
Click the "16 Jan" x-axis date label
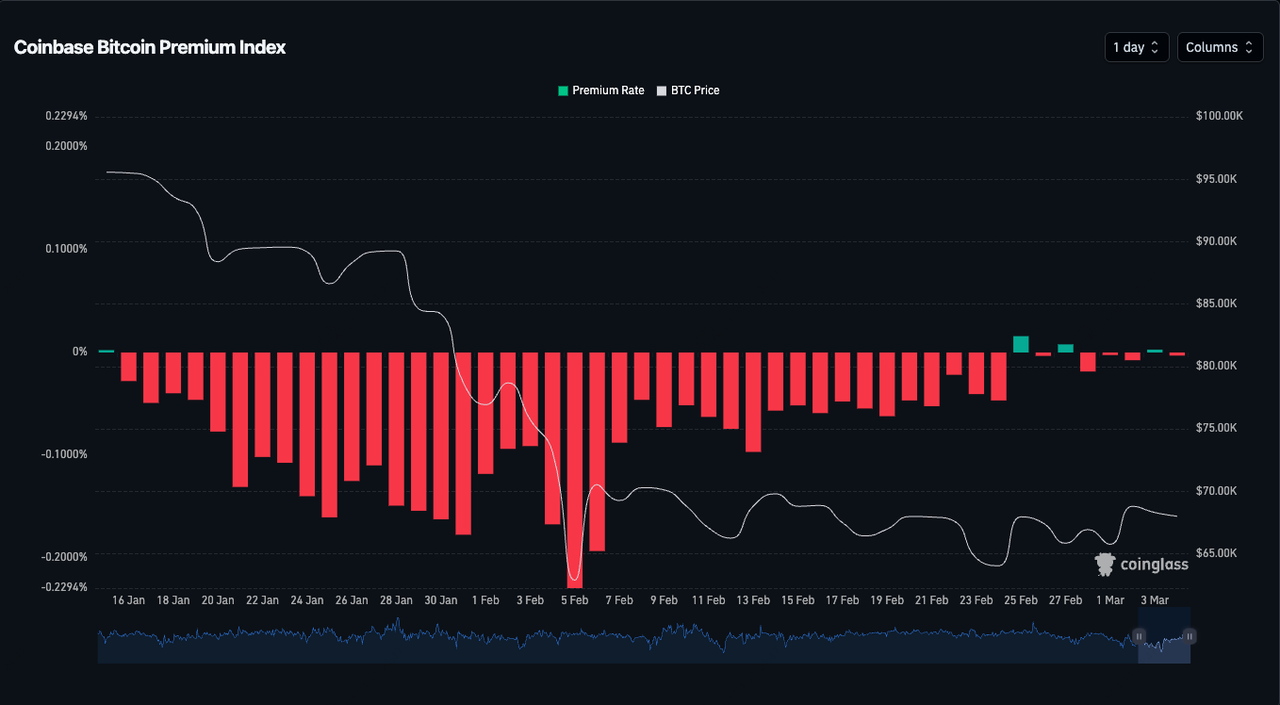click(x=129, y=600)
